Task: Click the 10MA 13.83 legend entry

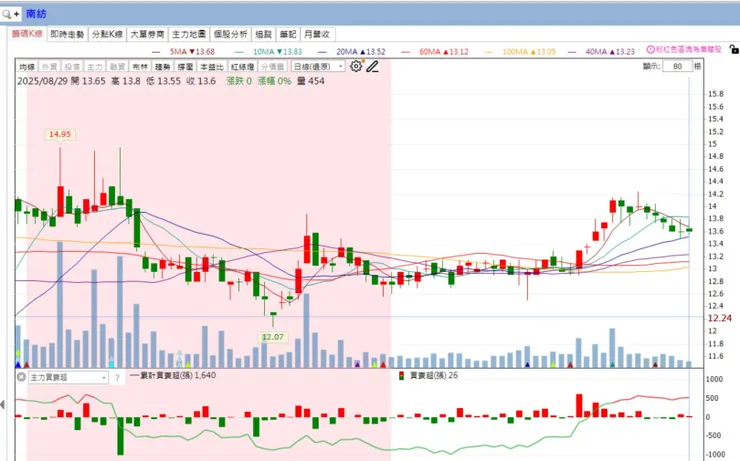Action: point(269,51)
